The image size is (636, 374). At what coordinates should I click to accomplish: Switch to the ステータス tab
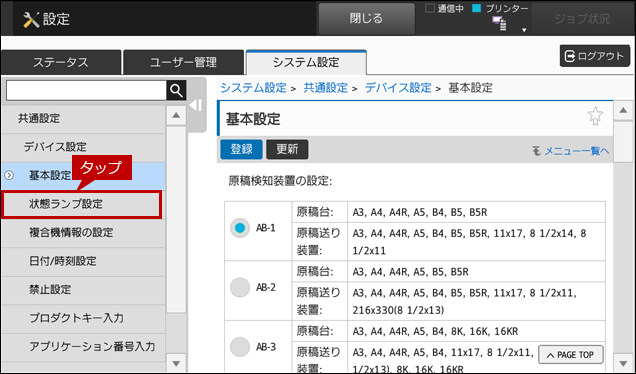pyautogui.click(x=61, y=62)
